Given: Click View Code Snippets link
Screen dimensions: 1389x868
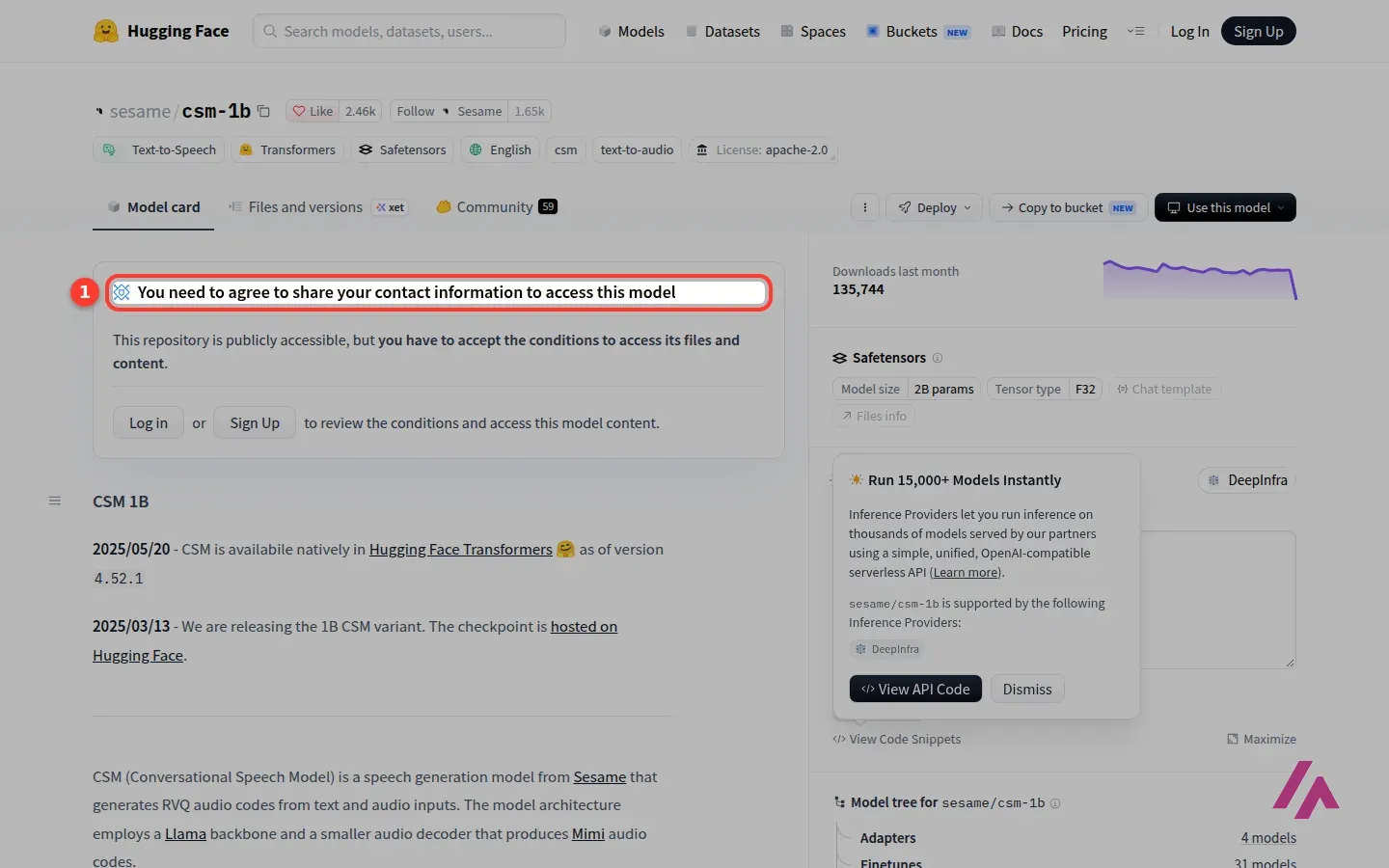Looking at the screenshot, I should point(897,739).
